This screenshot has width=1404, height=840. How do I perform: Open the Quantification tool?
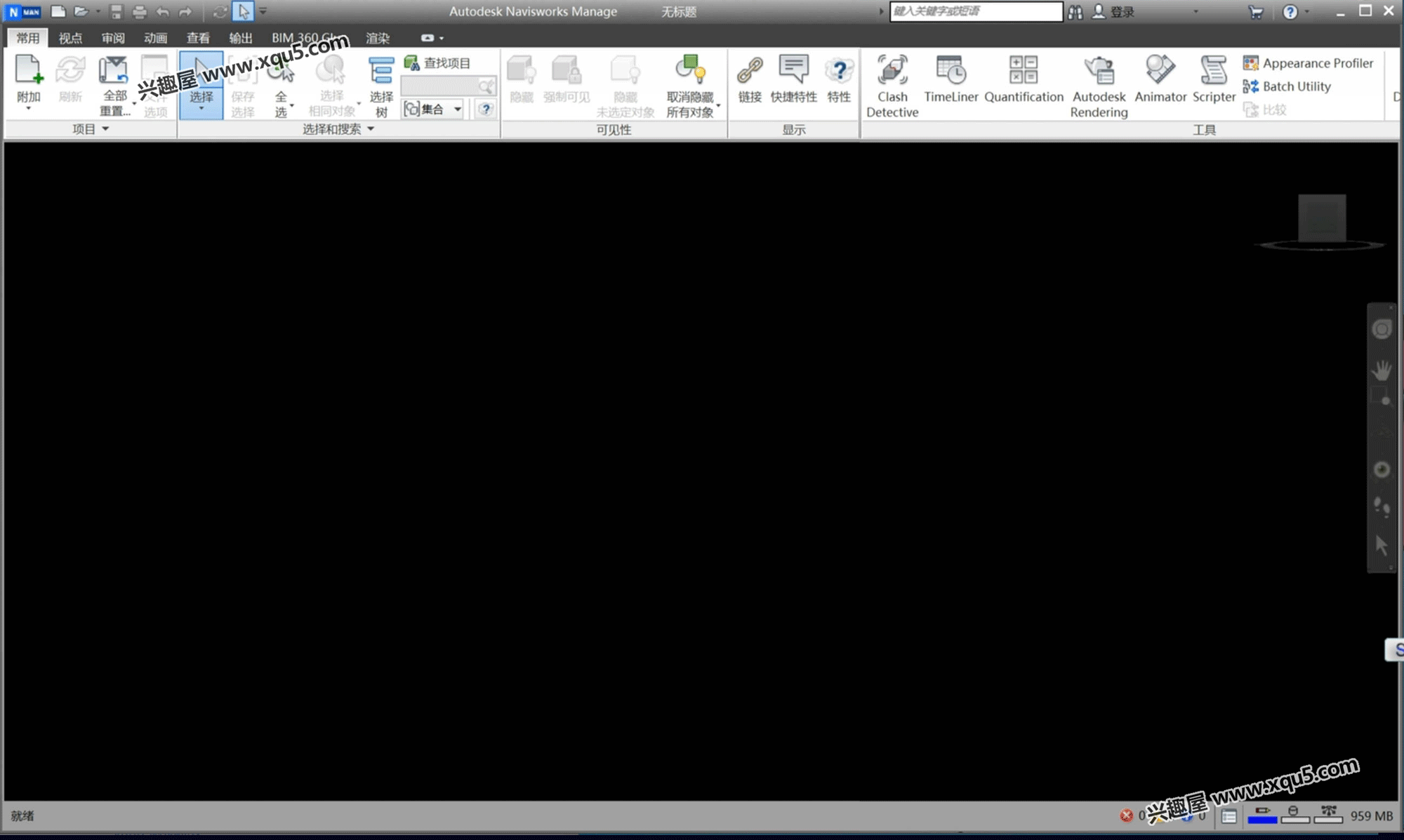pyautogui.click(x=1024, y=79)
